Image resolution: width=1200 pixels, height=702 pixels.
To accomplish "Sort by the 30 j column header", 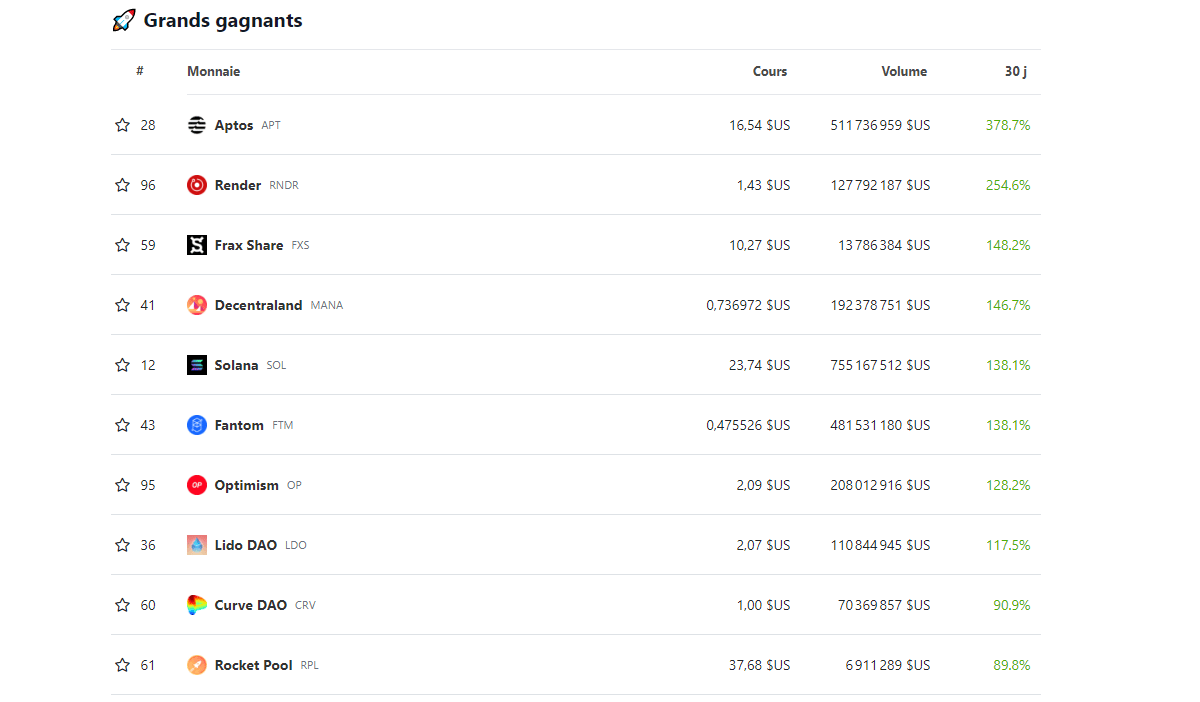I will click(x=1016, y=72).
